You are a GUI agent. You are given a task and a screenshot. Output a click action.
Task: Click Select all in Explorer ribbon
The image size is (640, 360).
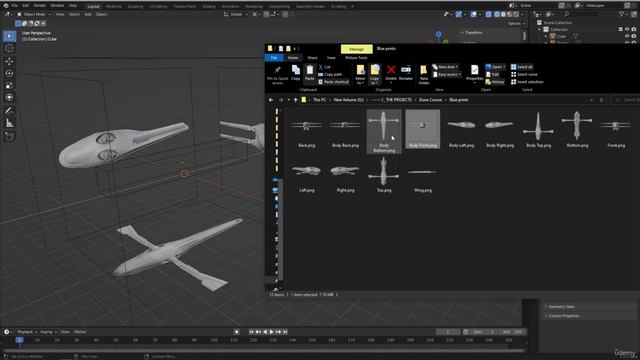click(x=522, y=67)
